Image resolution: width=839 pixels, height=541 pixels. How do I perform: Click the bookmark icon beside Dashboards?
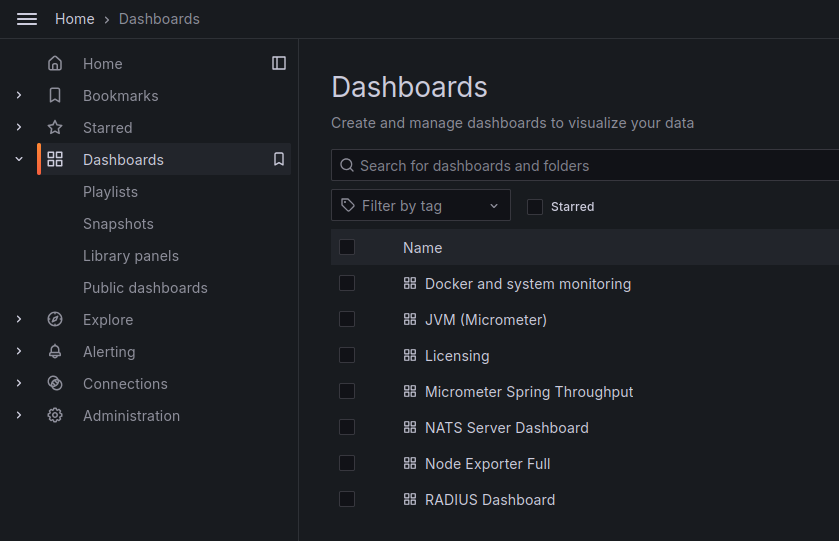coord(279,159)
